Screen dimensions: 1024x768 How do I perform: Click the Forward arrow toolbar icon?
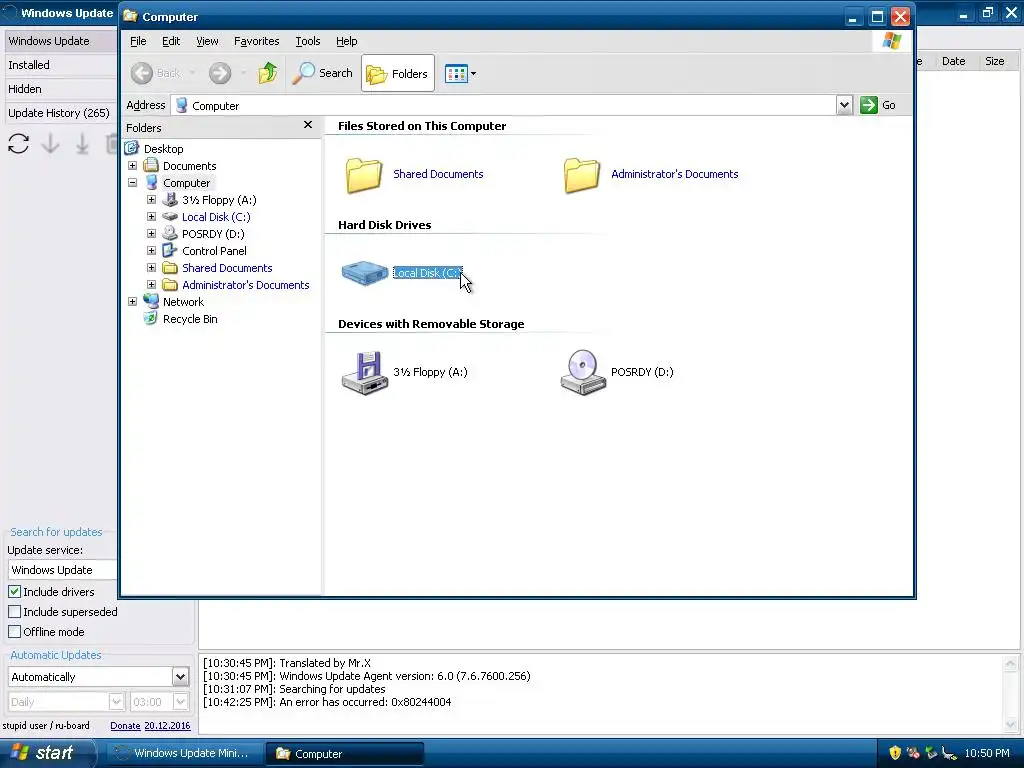[x=220, y=73]
